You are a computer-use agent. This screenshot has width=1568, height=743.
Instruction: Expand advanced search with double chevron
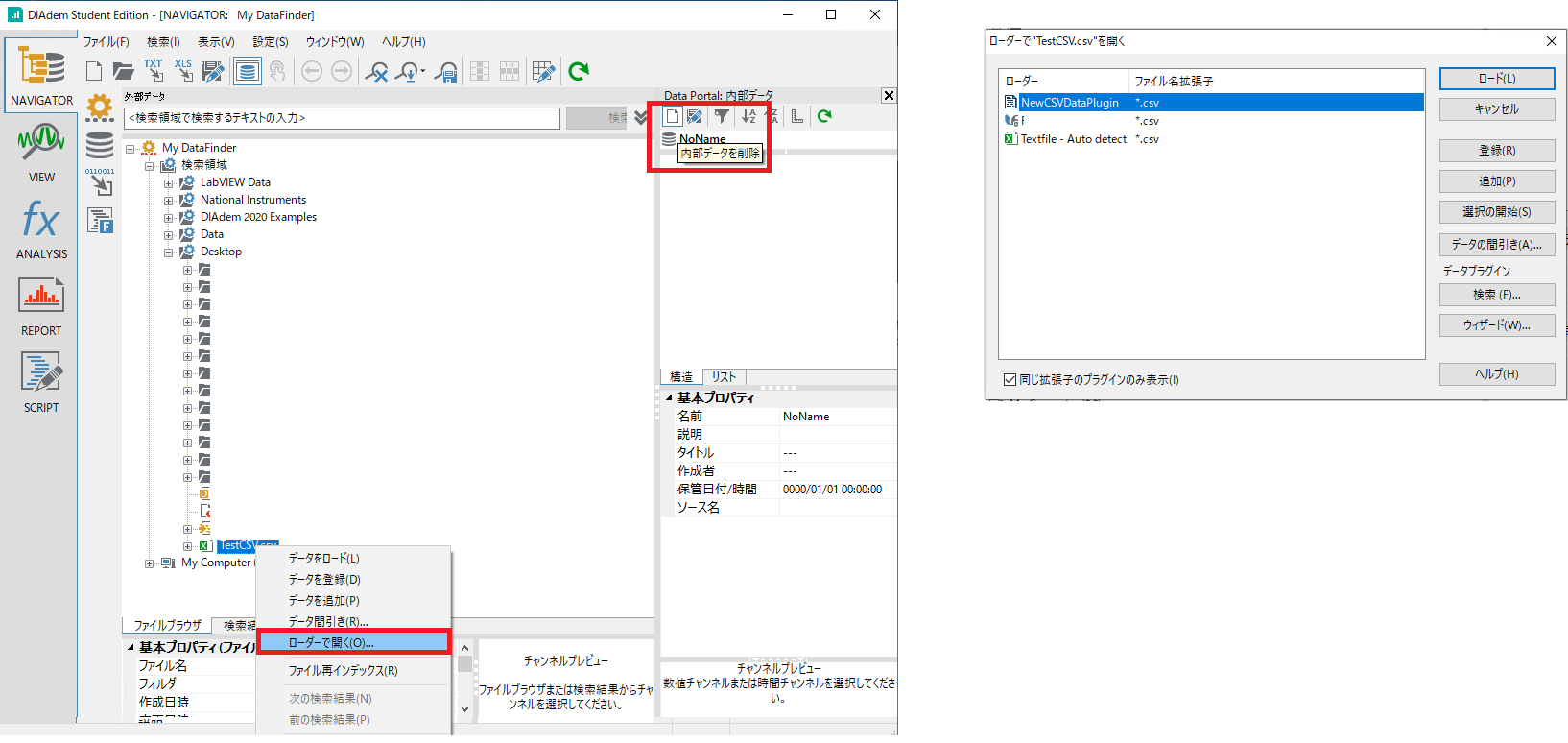[641, 118]
